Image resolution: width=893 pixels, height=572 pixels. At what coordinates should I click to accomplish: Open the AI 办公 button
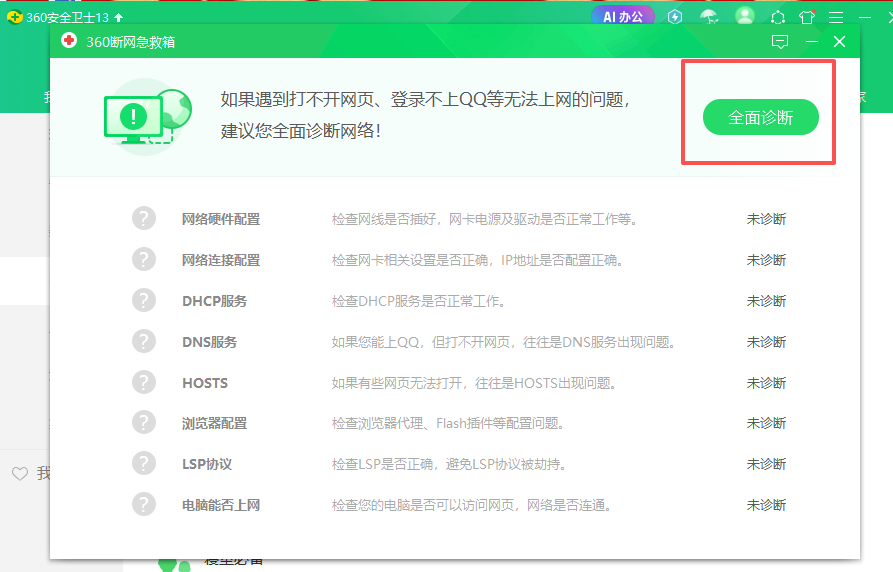point(622,16)
